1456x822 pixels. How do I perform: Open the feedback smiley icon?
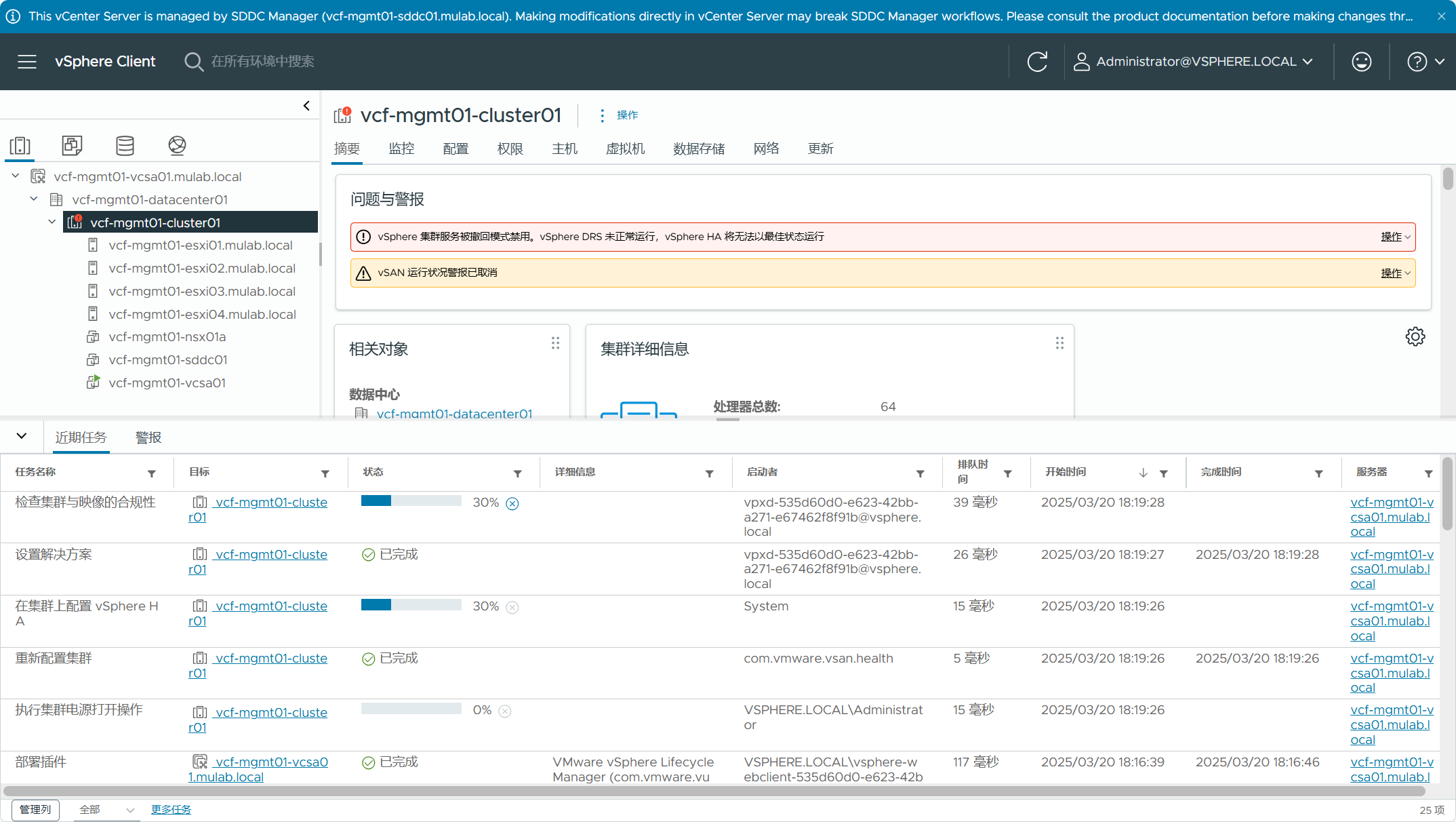[x=1361, y=62]
